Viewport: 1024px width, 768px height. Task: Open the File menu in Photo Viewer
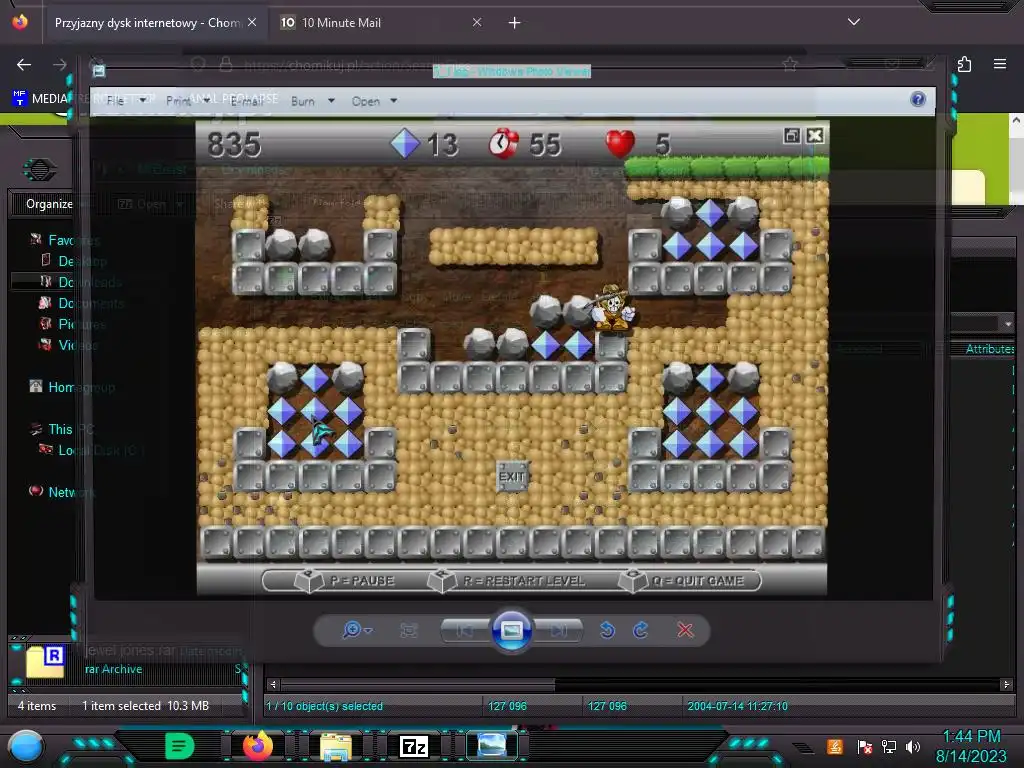[115, 101]
